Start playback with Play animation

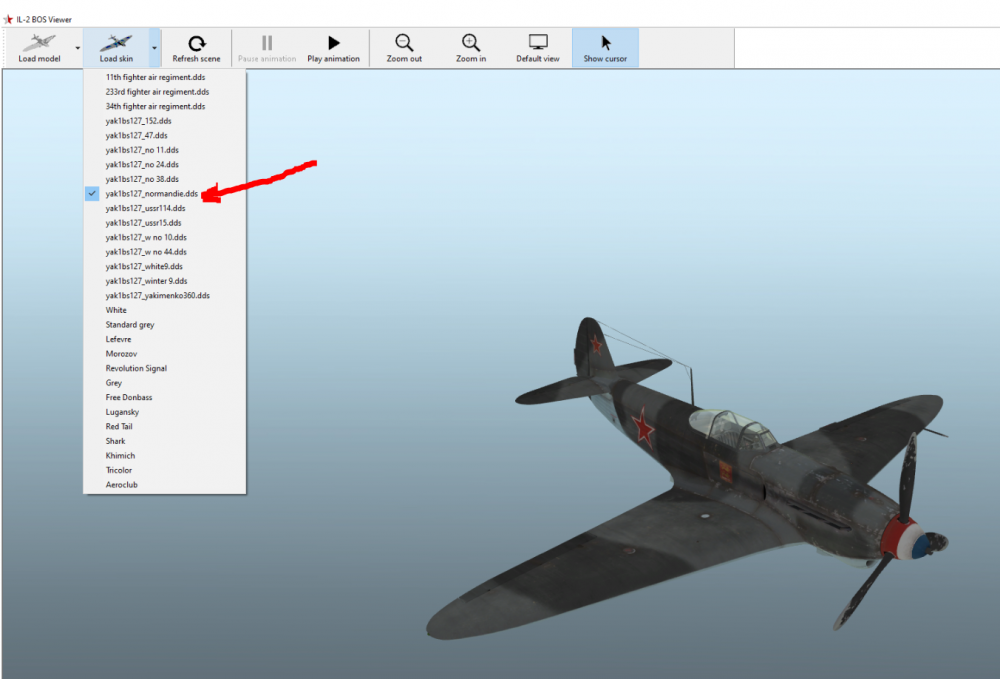[x=333, y=43]
